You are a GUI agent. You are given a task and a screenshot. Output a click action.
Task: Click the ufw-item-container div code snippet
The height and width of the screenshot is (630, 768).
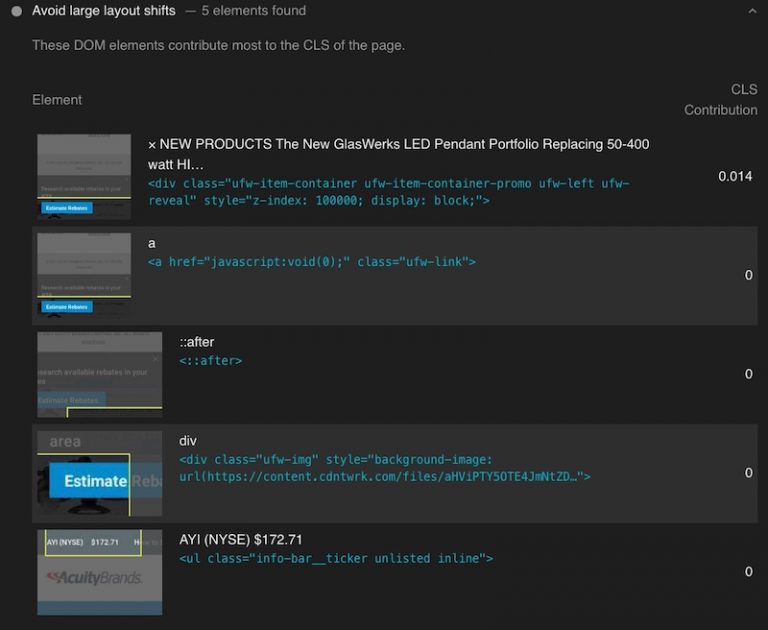(x=388, y=192)
